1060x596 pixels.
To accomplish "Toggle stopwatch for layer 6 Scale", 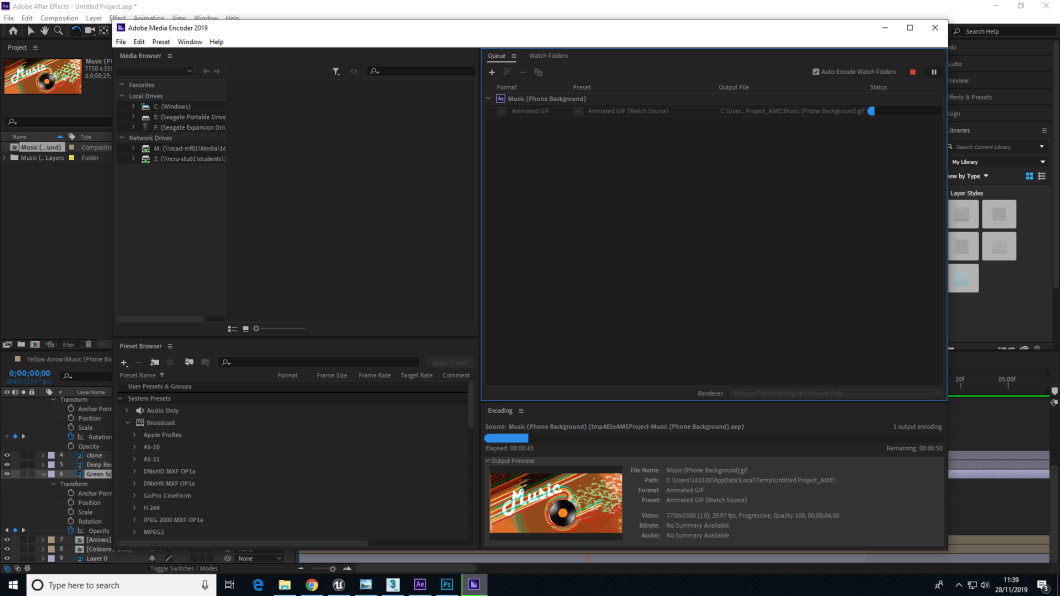I will click(71, 512).
